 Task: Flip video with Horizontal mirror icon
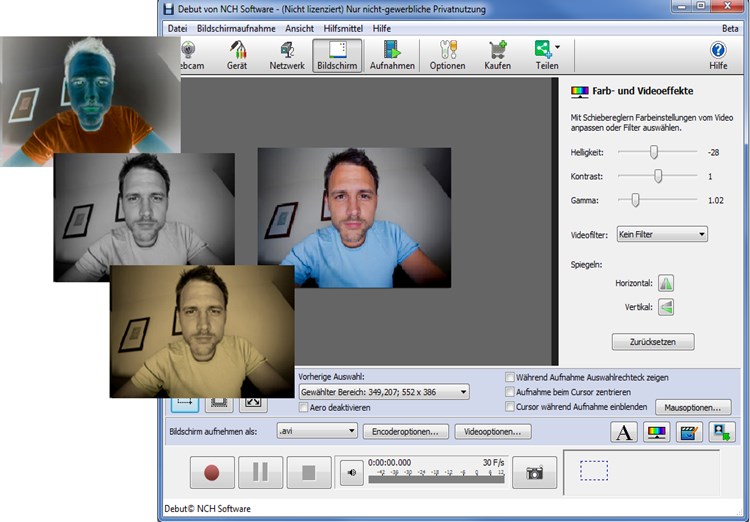(666, 284)
